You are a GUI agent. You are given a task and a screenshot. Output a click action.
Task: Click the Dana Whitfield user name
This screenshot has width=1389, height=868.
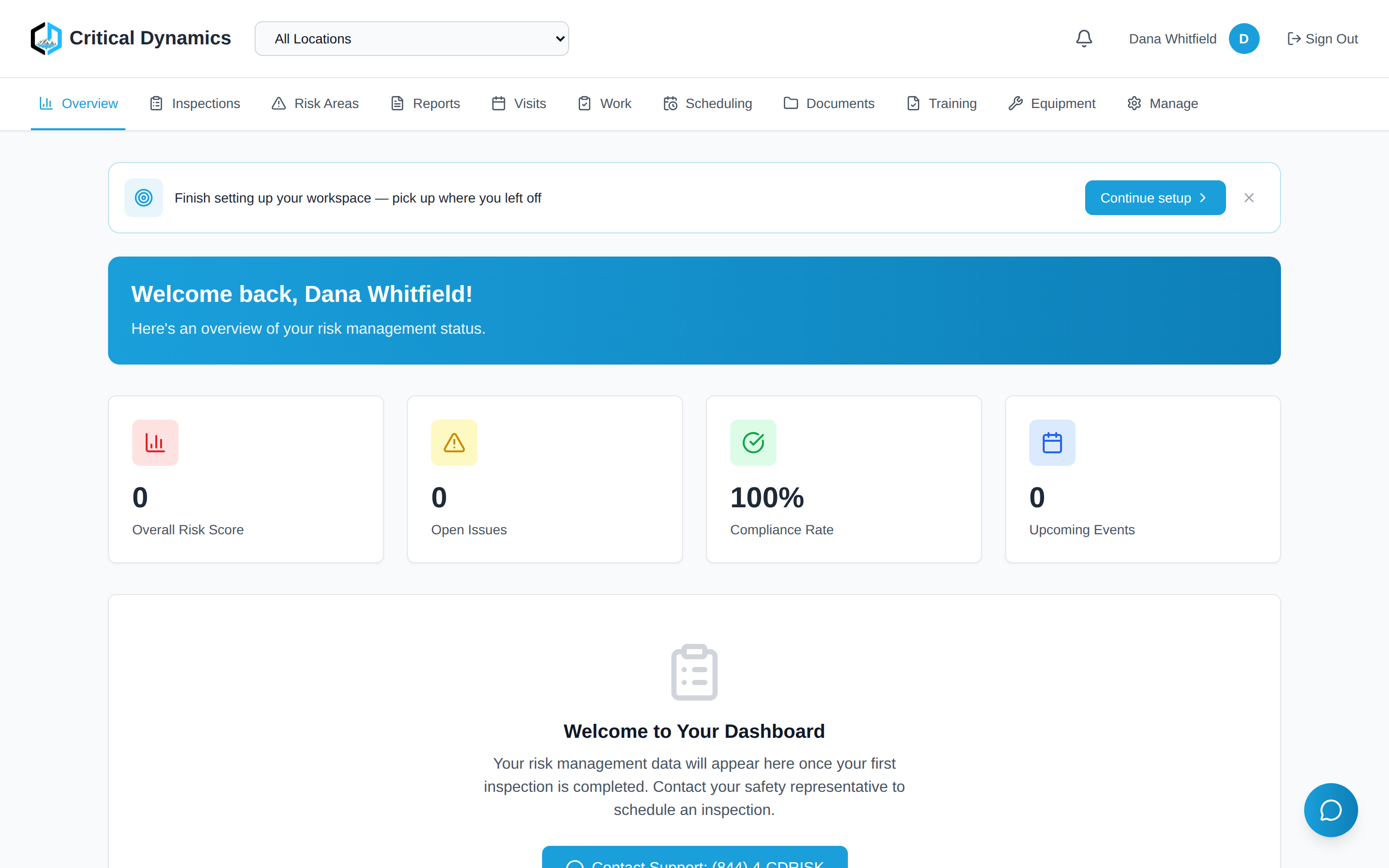click(1172, 39)
